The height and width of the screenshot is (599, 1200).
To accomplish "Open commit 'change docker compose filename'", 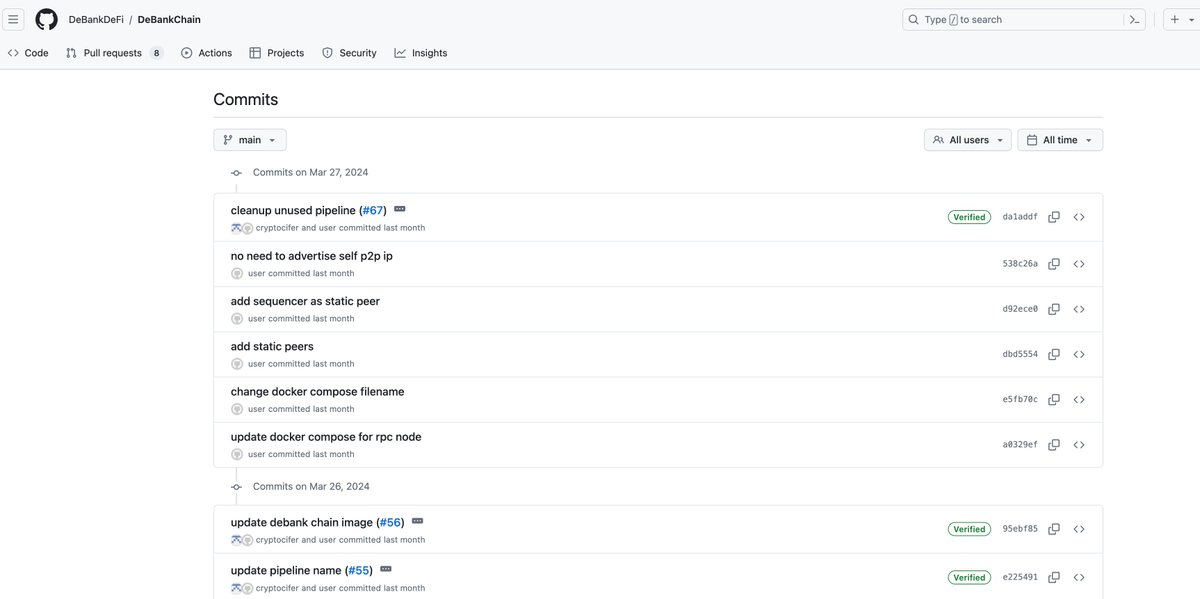I will (x=317, y=392).
